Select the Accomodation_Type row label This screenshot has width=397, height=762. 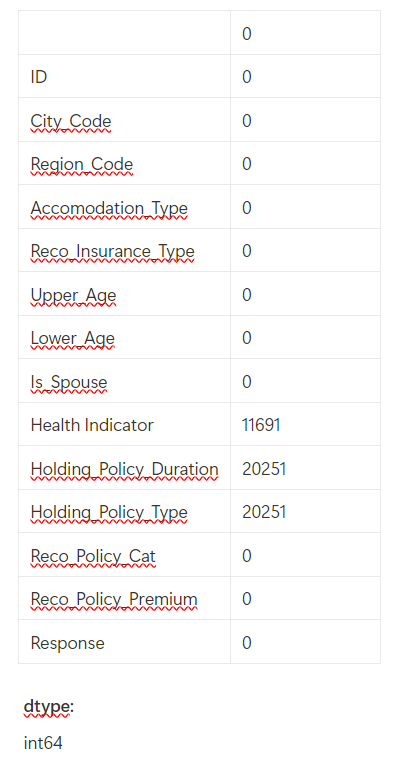click(109, 208)
